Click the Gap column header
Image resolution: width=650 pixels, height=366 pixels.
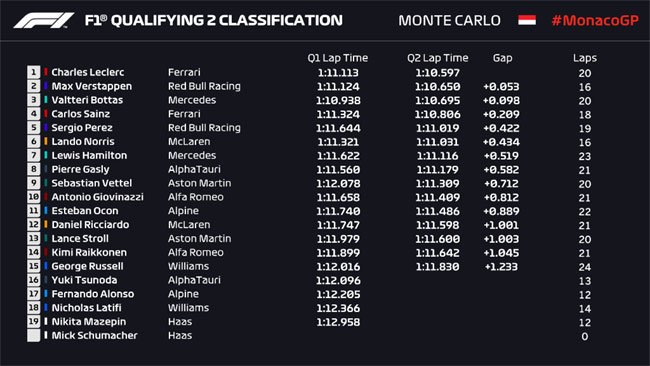502,58
